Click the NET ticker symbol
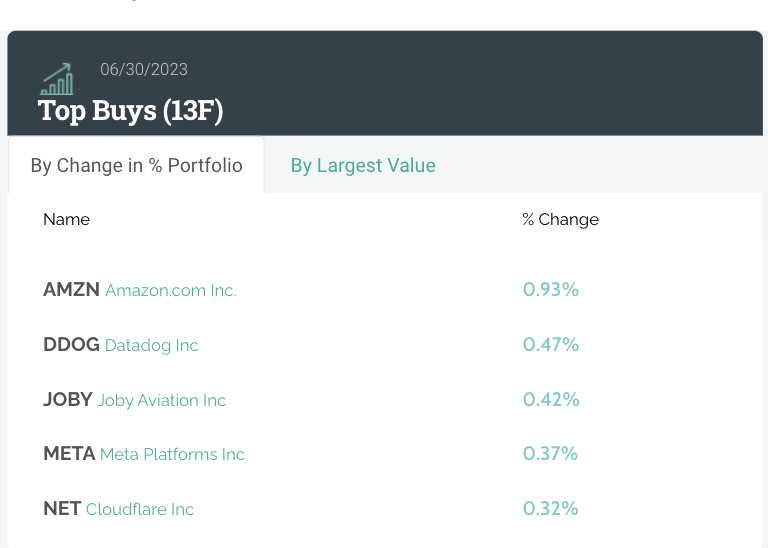768x548 pixels. [62, 509]
